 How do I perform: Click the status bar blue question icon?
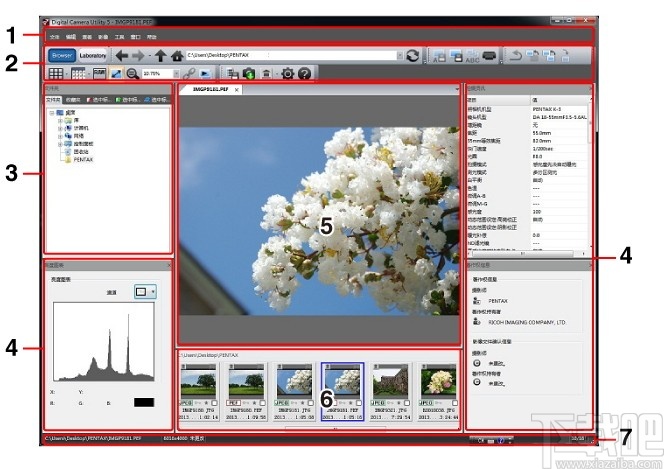click(501, 441)
